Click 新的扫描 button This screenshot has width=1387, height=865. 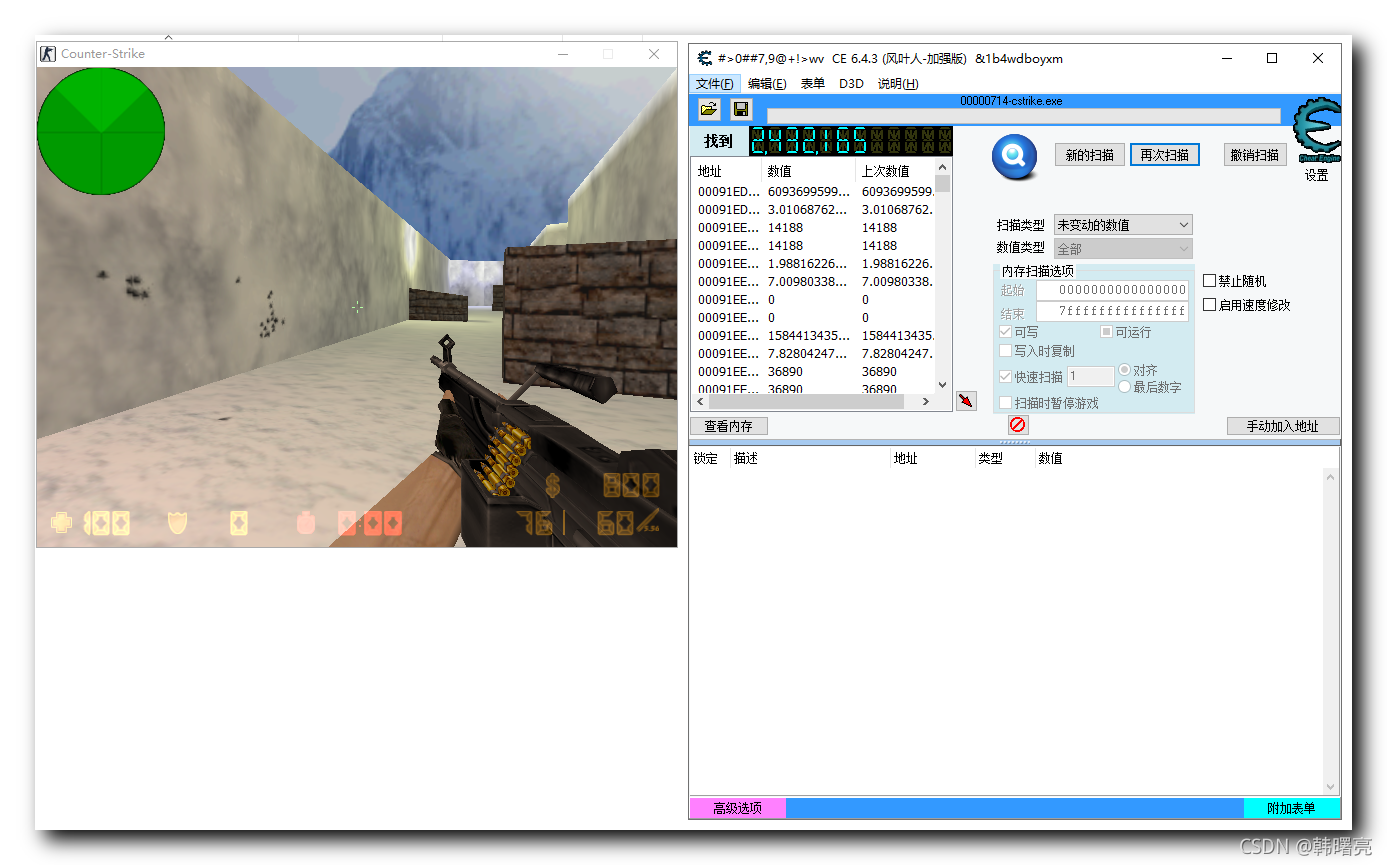(1090, 155)
